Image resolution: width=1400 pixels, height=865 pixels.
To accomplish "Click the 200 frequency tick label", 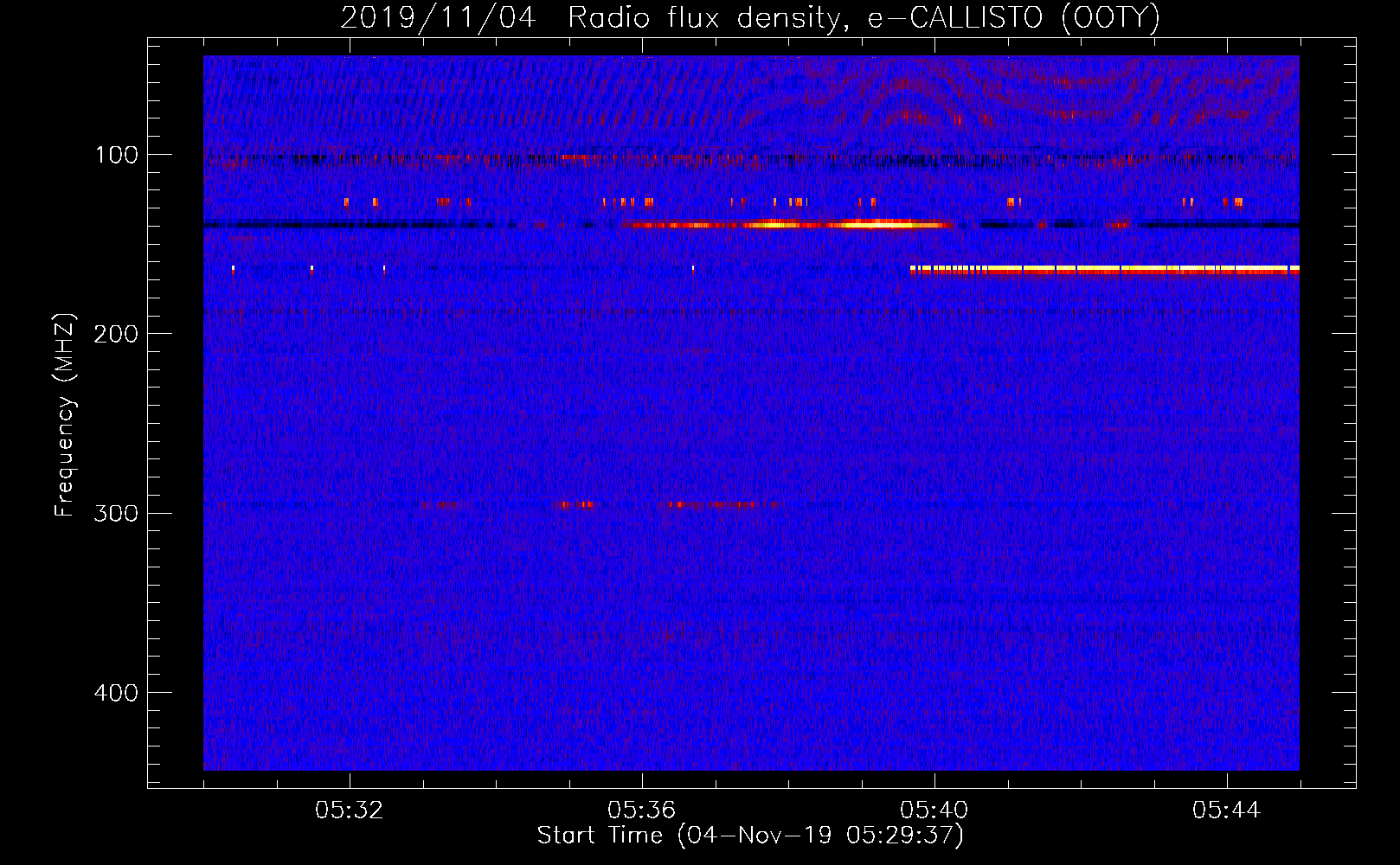I will (x=117, y=334).
